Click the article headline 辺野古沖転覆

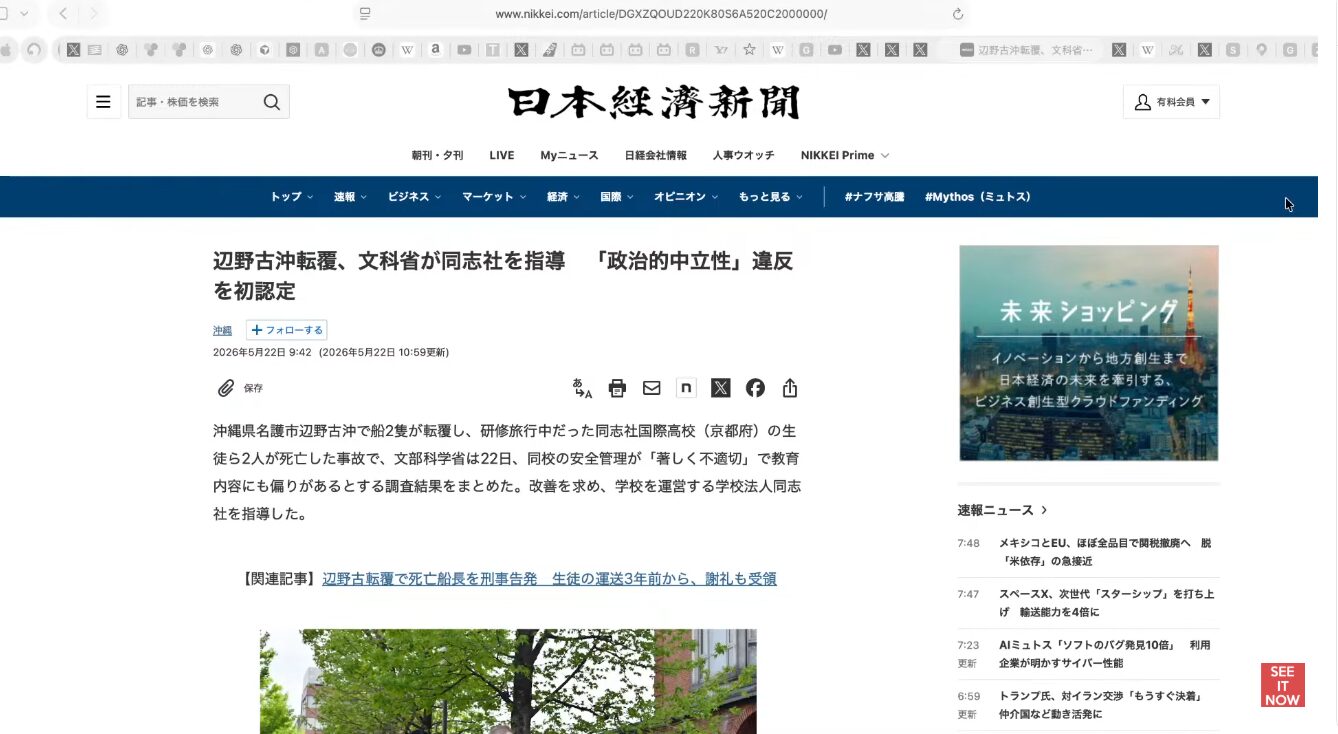[x=503, y=276]
